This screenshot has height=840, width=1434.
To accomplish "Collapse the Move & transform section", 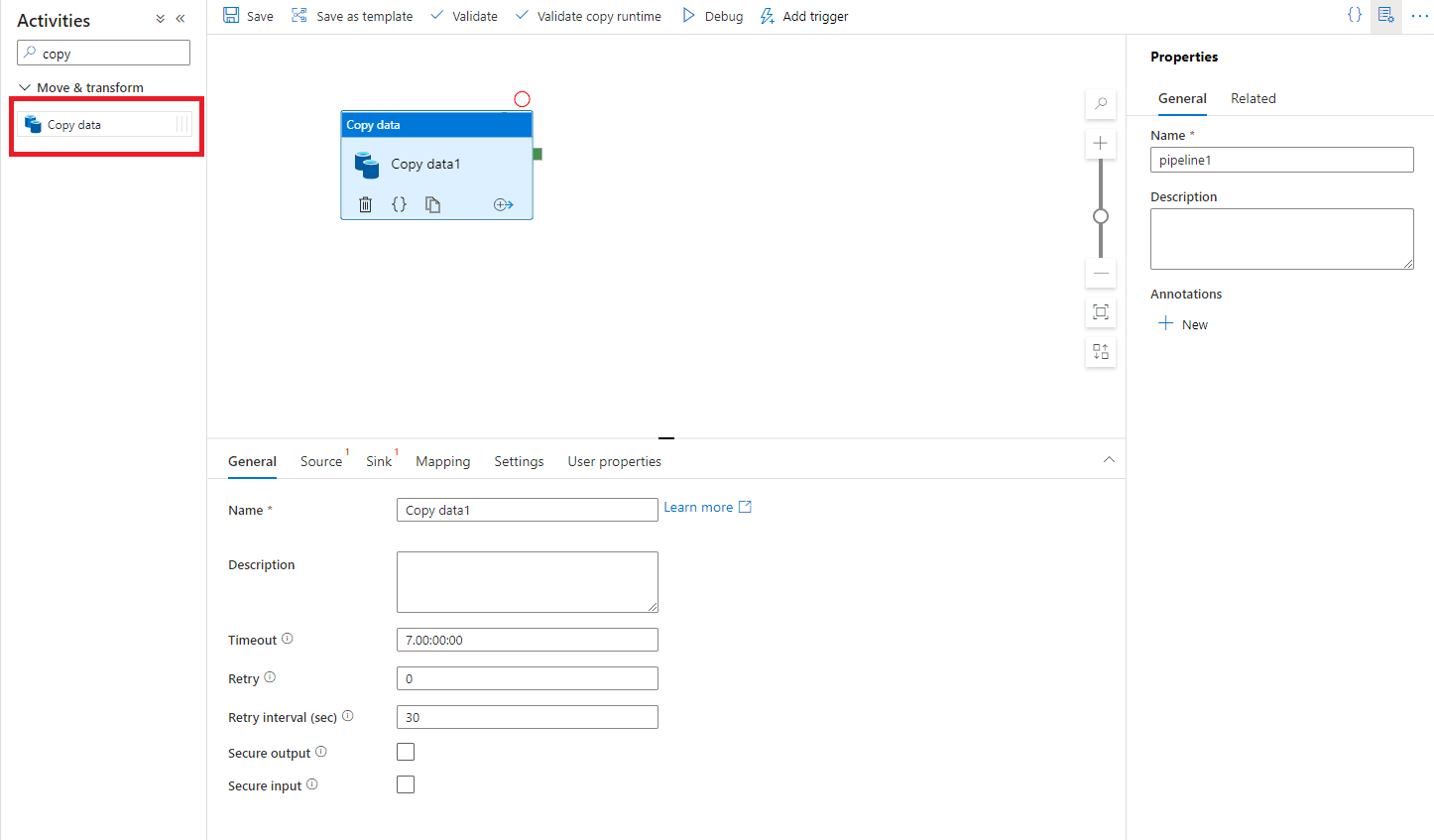I will 25,87.
